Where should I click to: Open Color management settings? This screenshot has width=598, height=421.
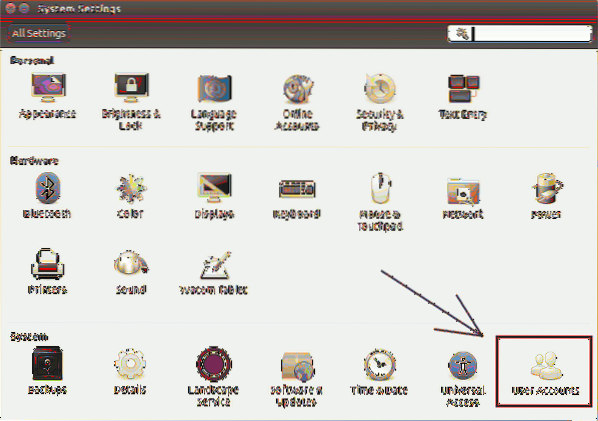[130, 196]
